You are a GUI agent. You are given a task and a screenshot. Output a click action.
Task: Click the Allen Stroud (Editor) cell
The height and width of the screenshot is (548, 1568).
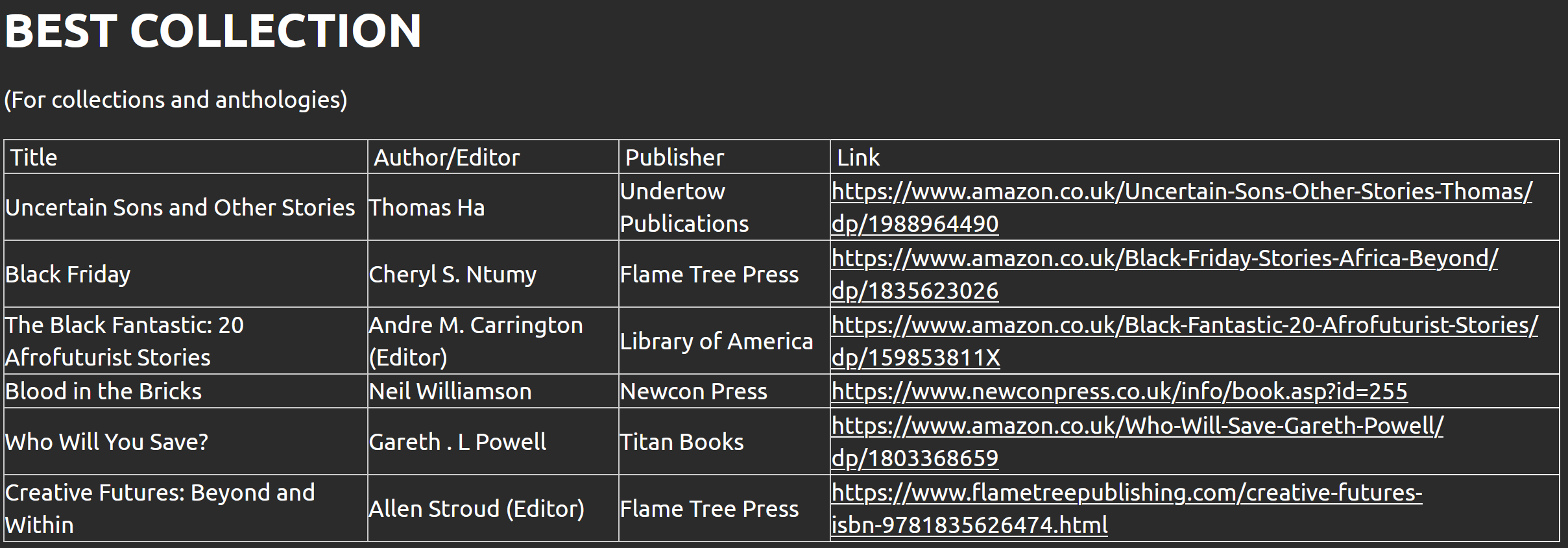click(476, 509)
